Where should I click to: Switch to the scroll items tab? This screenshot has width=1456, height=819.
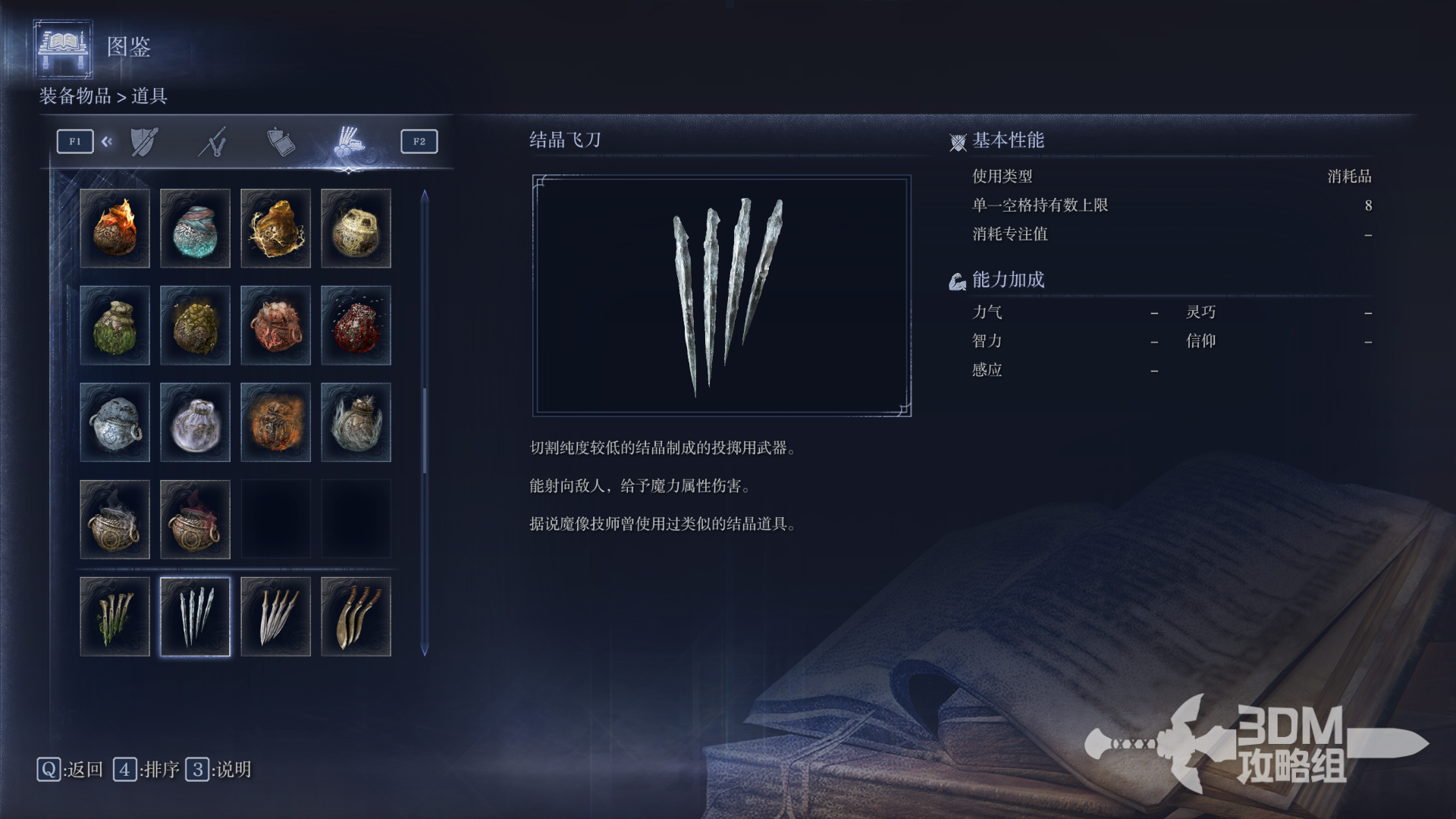coord(281,142)
